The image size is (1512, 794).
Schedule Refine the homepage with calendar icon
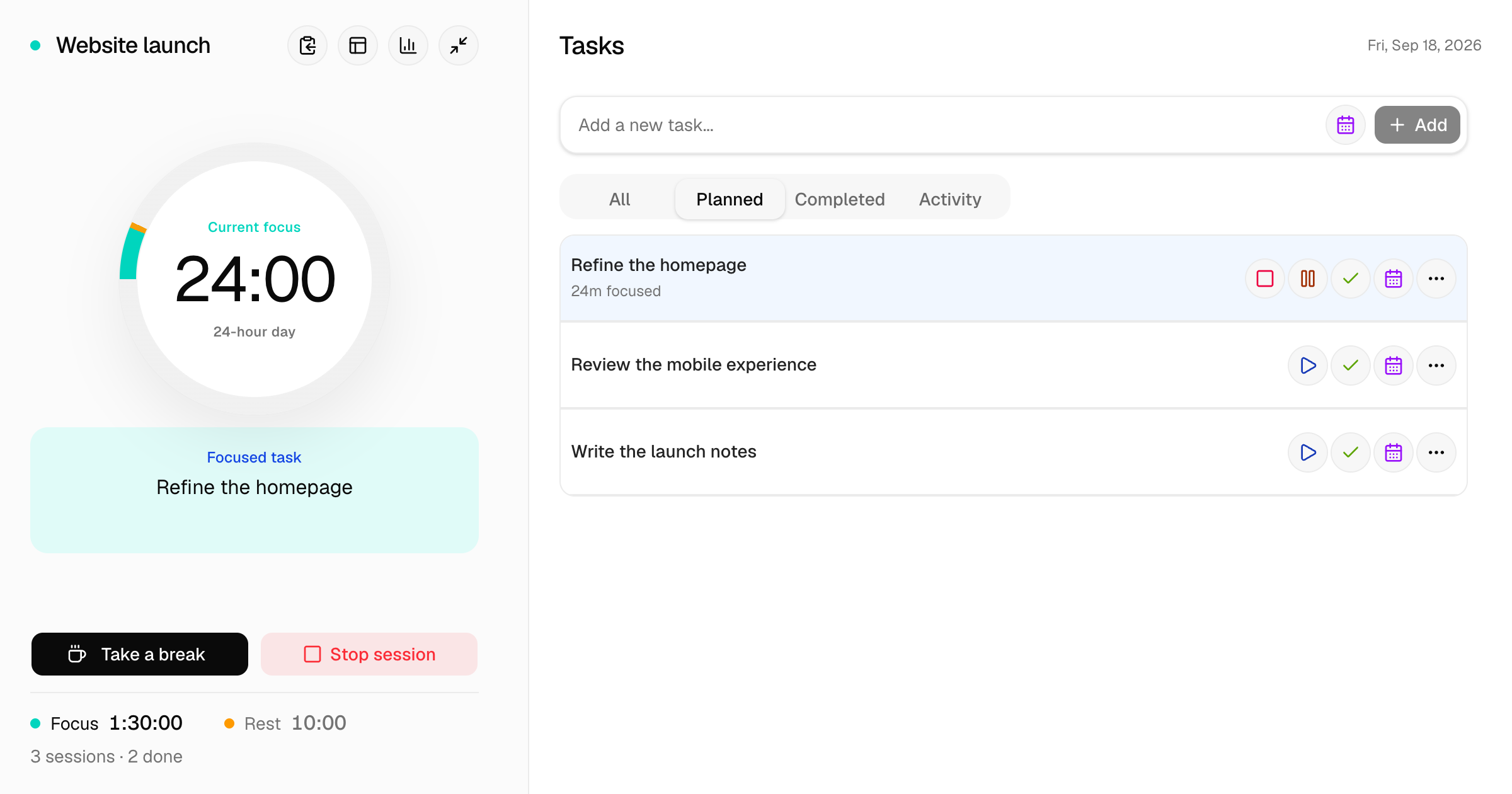point(1394,279)
